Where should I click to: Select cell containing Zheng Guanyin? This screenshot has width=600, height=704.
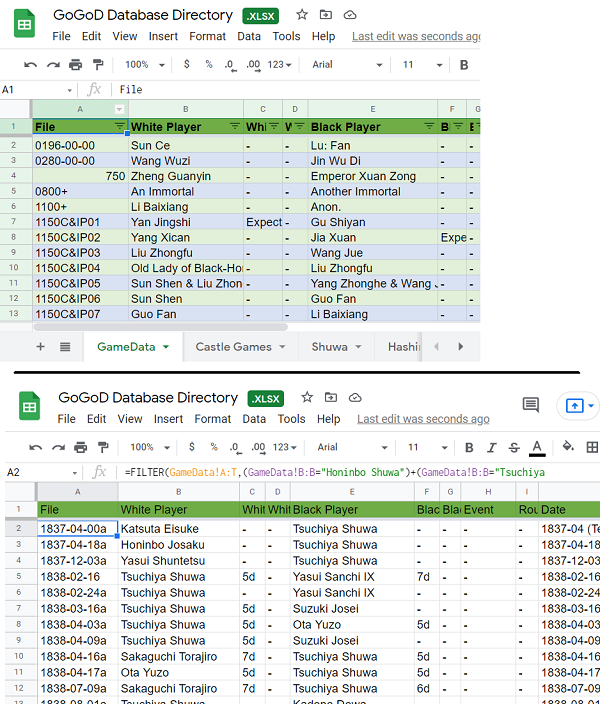(x=185, y=176)
